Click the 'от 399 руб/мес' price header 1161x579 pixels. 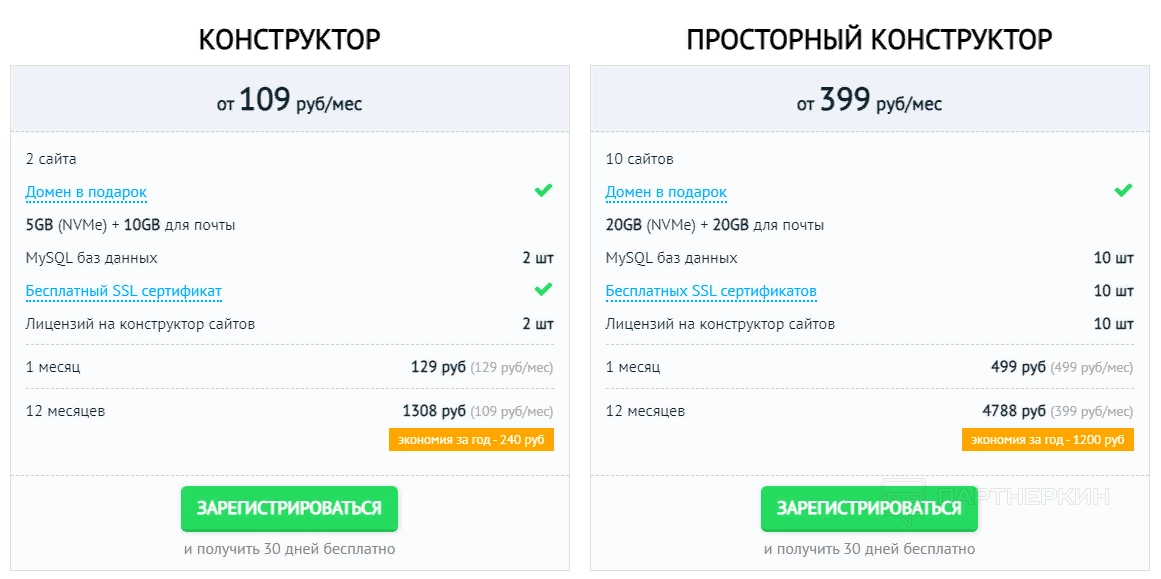(x=869, y=101)
